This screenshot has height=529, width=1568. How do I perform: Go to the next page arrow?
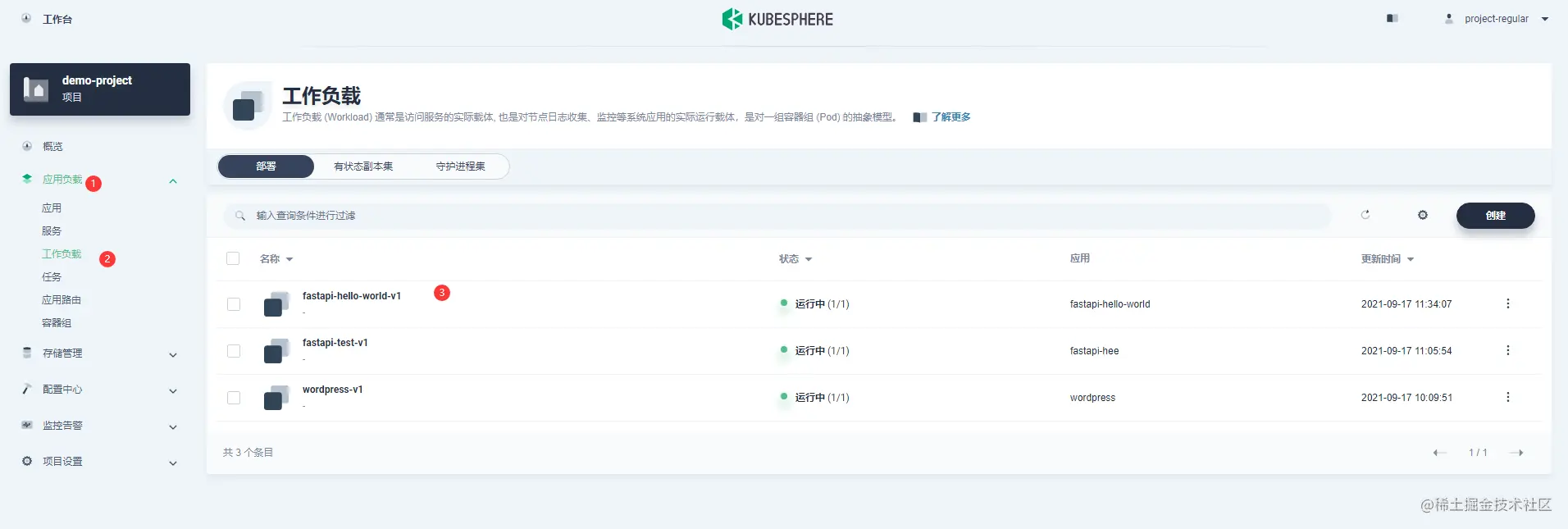1516,453
